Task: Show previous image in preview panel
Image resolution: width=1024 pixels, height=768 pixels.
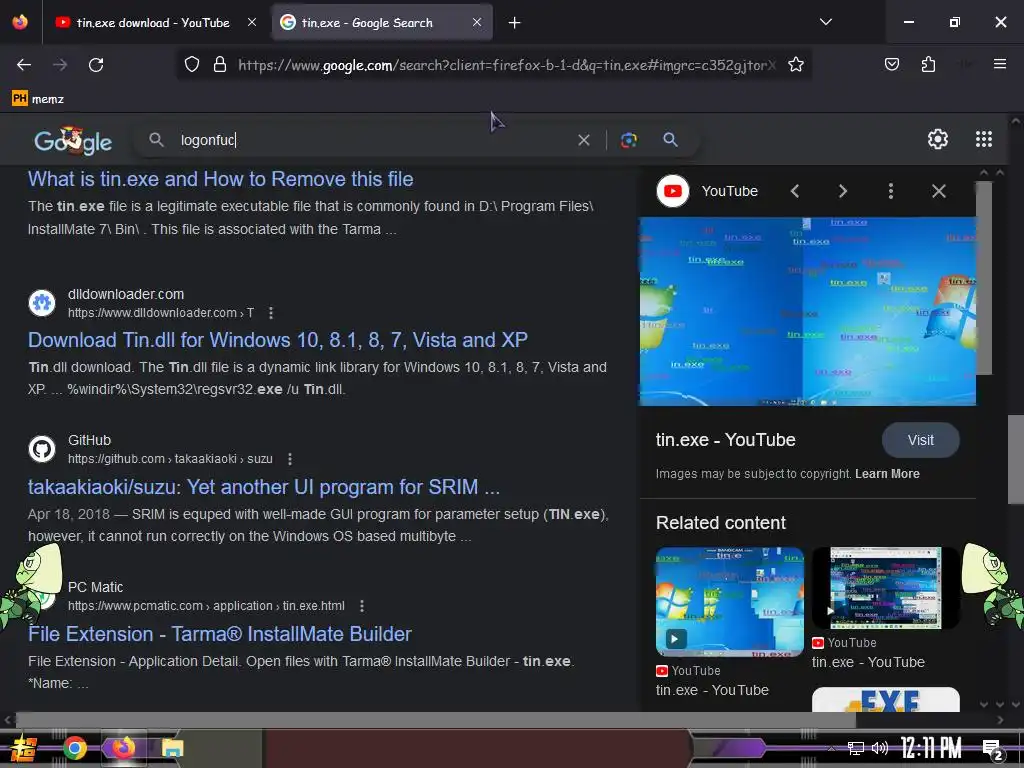Action: click(x=795, y=191)
